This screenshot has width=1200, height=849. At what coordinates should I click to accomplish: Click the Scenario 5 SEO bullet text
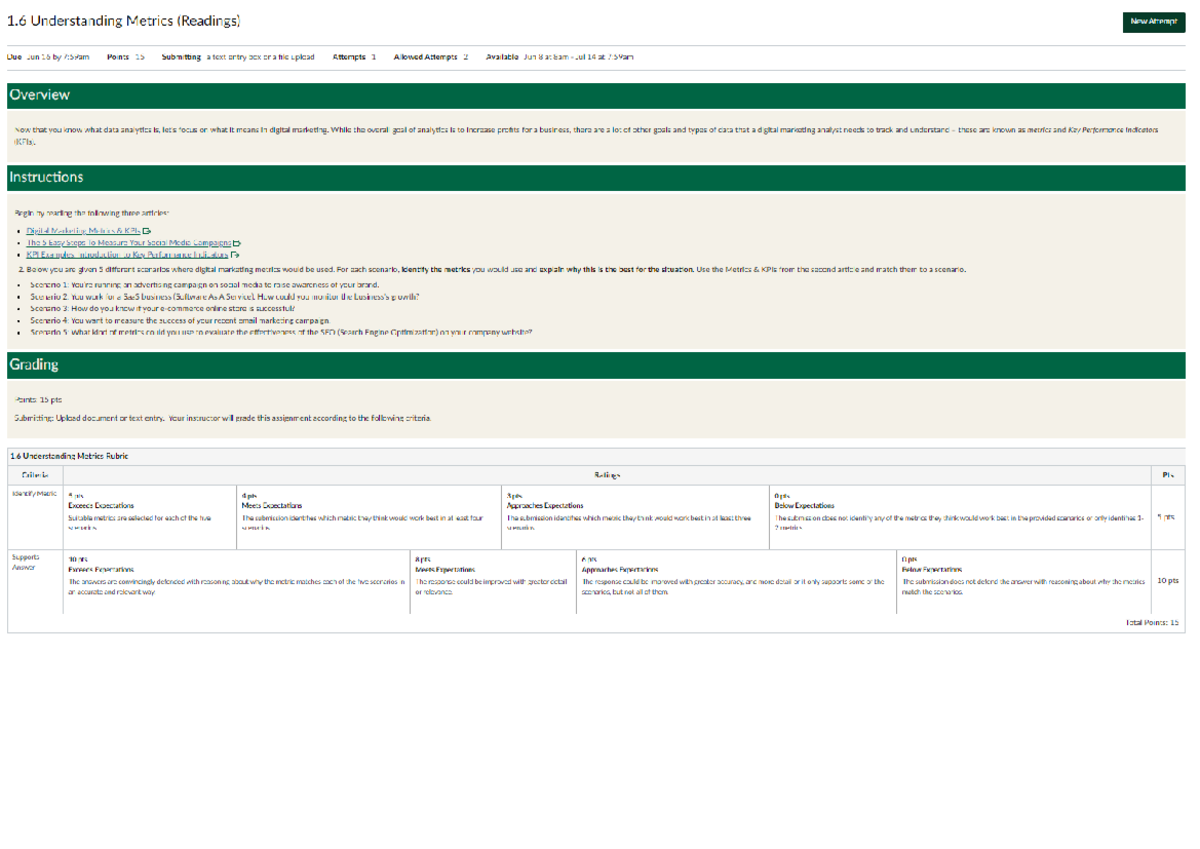point(280,332)
